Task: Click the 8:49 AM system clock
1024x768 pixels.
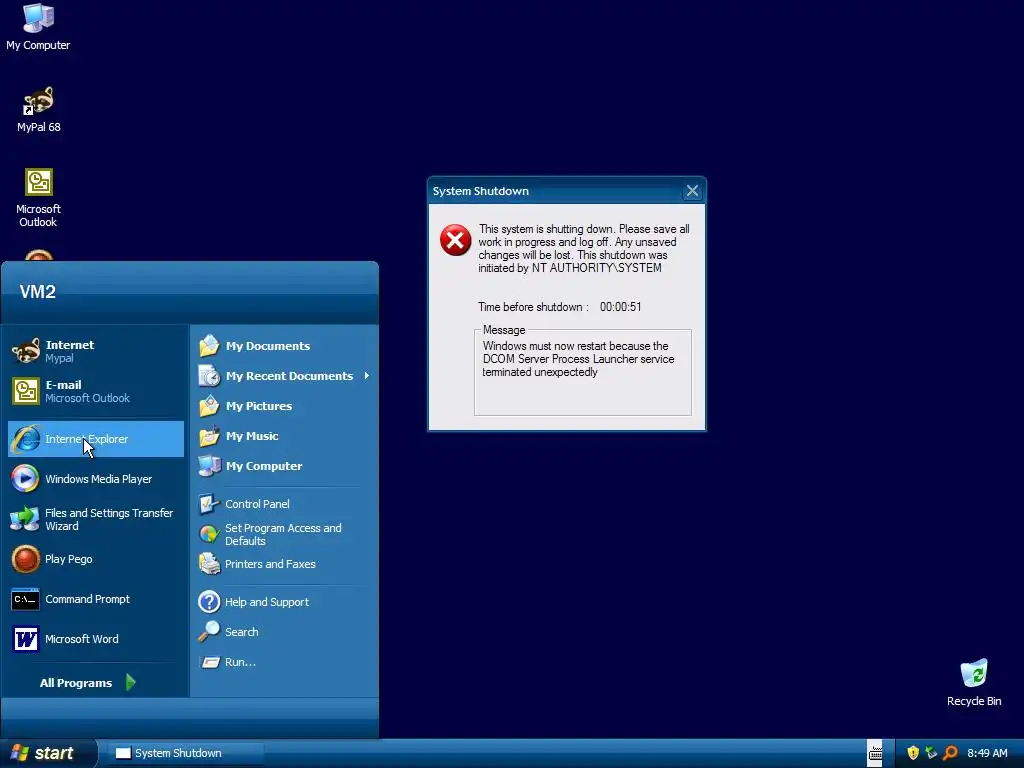Action: tap(987, 753)
